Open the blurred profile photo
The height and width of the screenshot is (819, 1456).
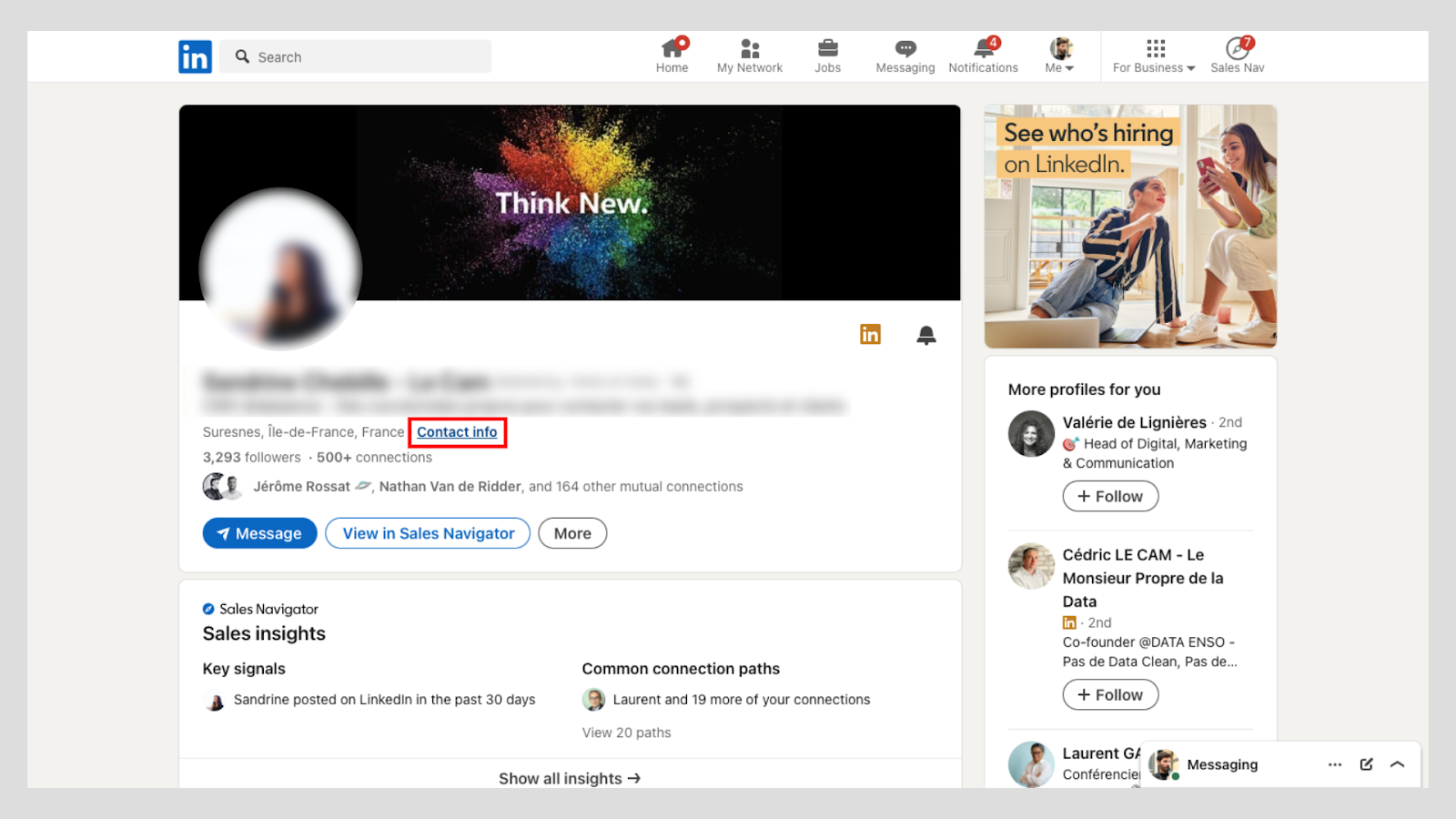click(x=280, y=269)
